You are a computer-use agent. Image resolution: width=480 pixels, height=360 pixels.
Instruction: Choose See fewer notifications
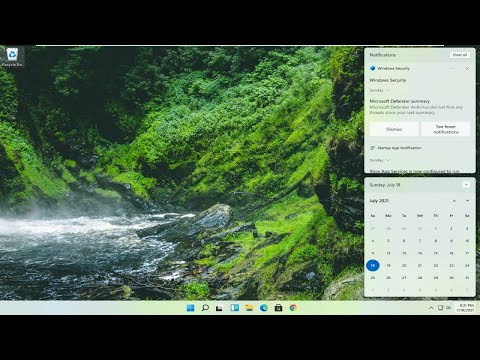click(x=446, y=129)
